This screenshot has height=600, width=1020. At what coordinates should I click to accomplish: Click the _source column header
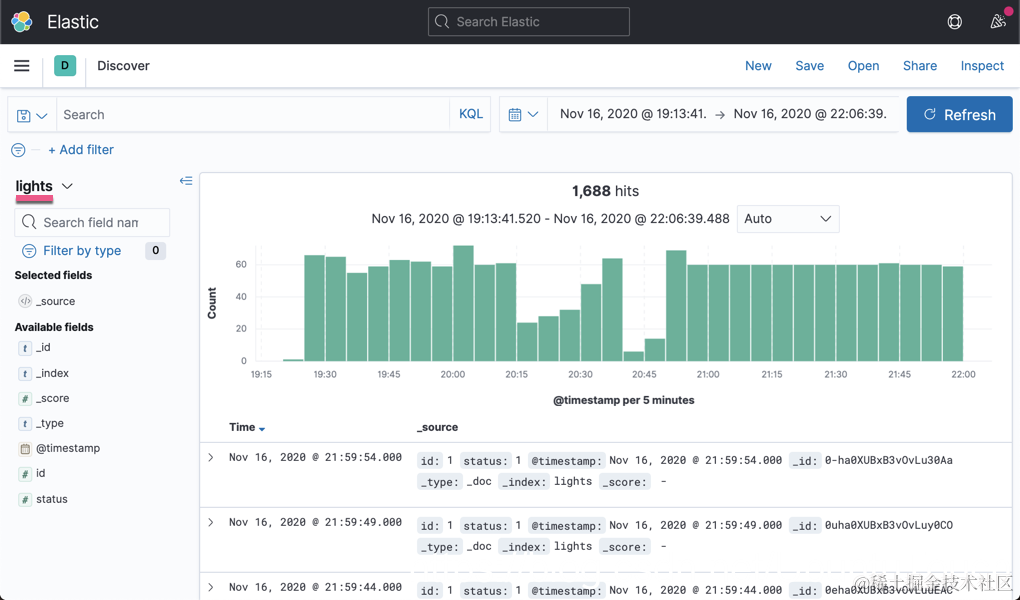(x=437, y=427)
